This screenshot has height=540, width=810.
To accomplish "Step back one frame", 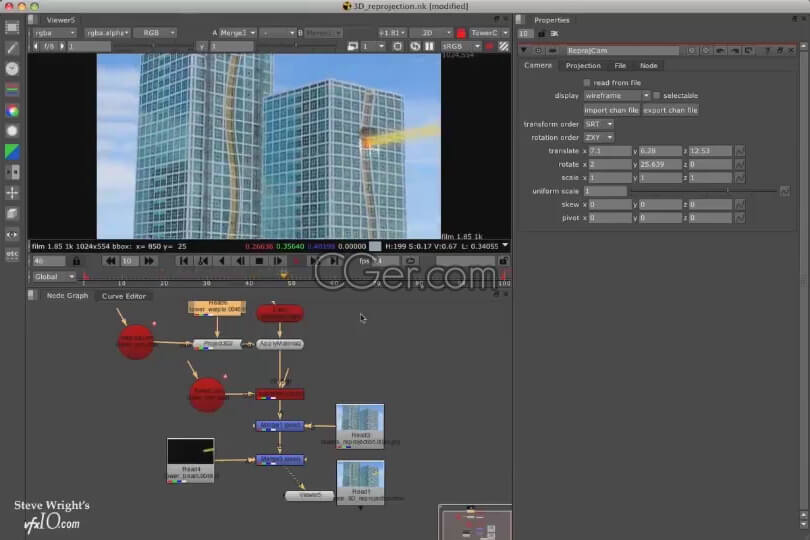I will 240,261.
